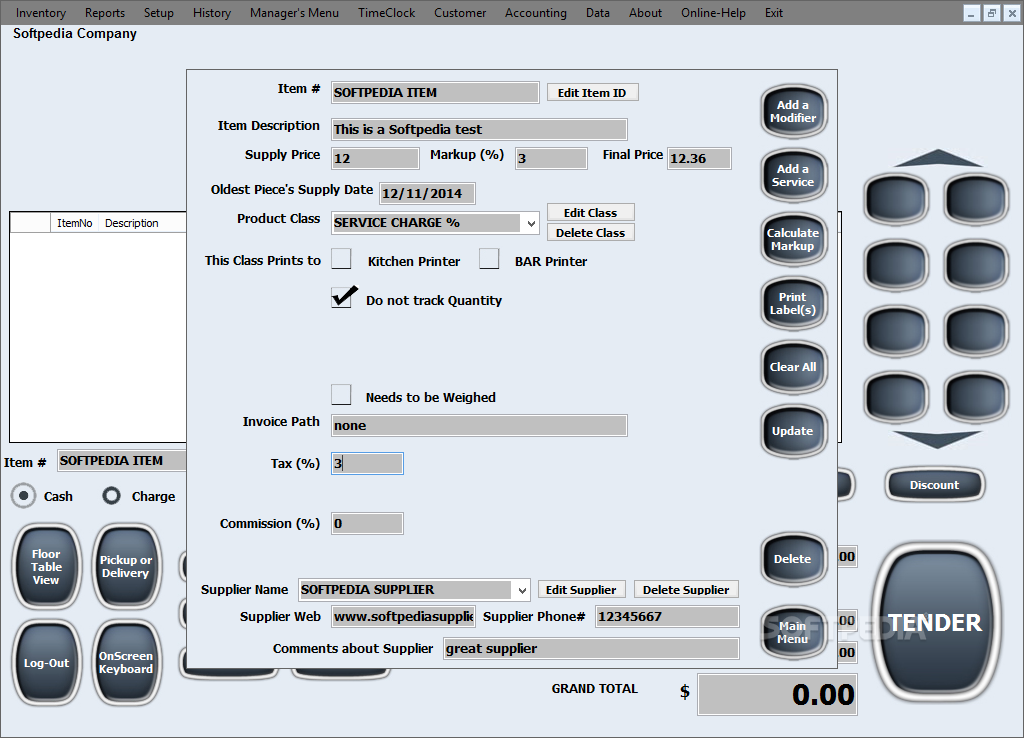Screen dimensions: 1024x738
Task: Open the History menu
Action: click(212, 12)
